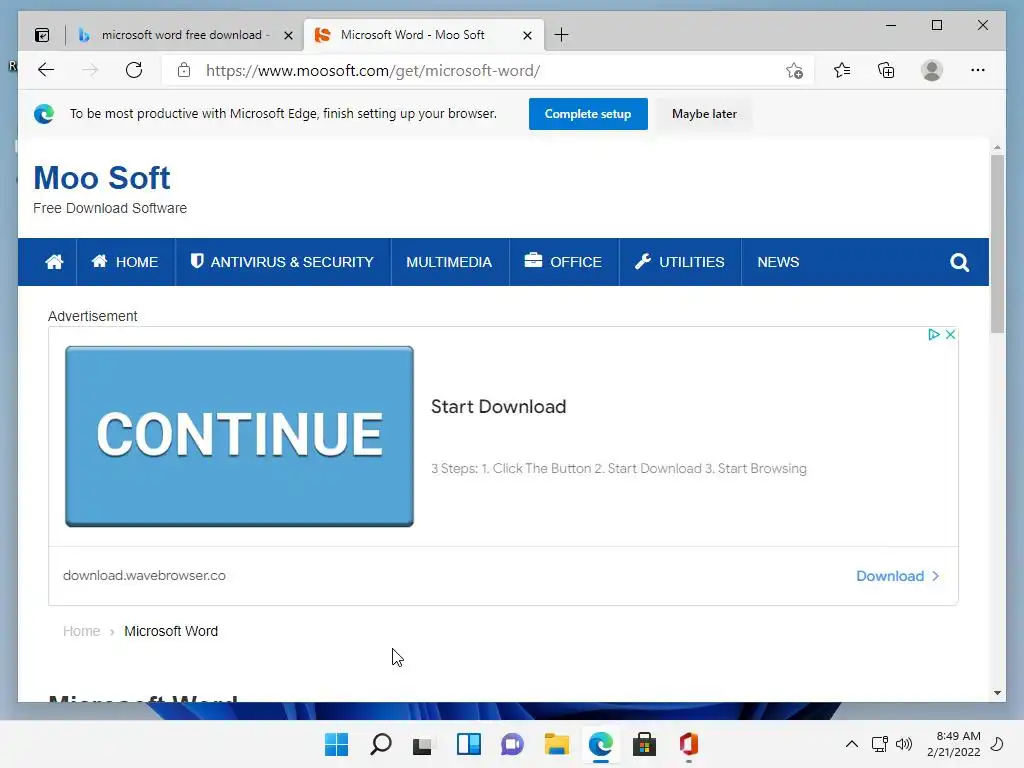Open Office app from the taskbar

[689, 744]
